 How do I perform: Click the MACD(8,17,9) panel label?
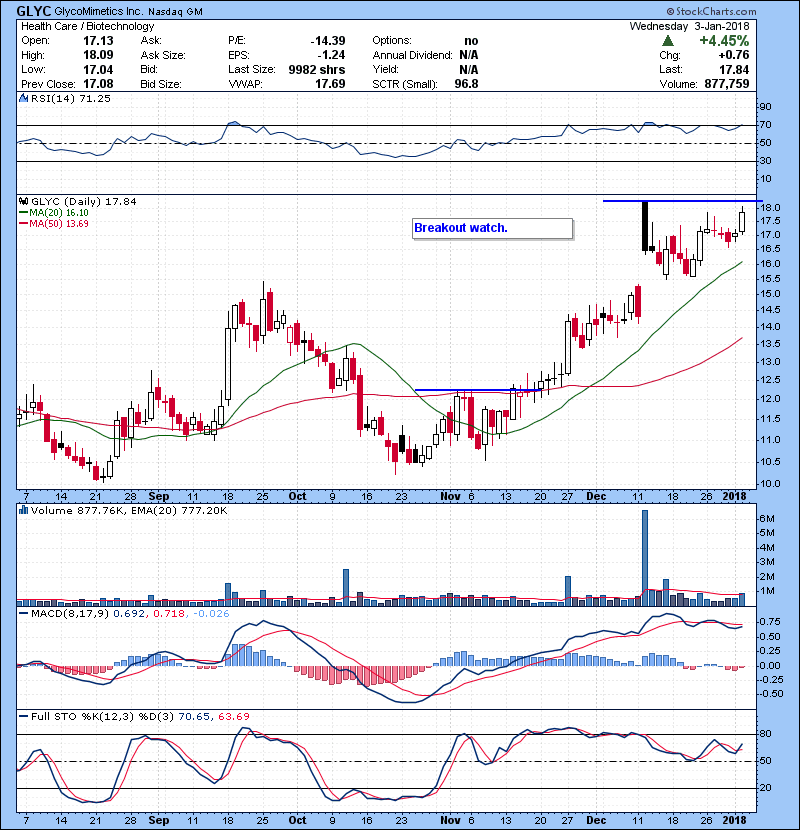click(x=70, y=614)
